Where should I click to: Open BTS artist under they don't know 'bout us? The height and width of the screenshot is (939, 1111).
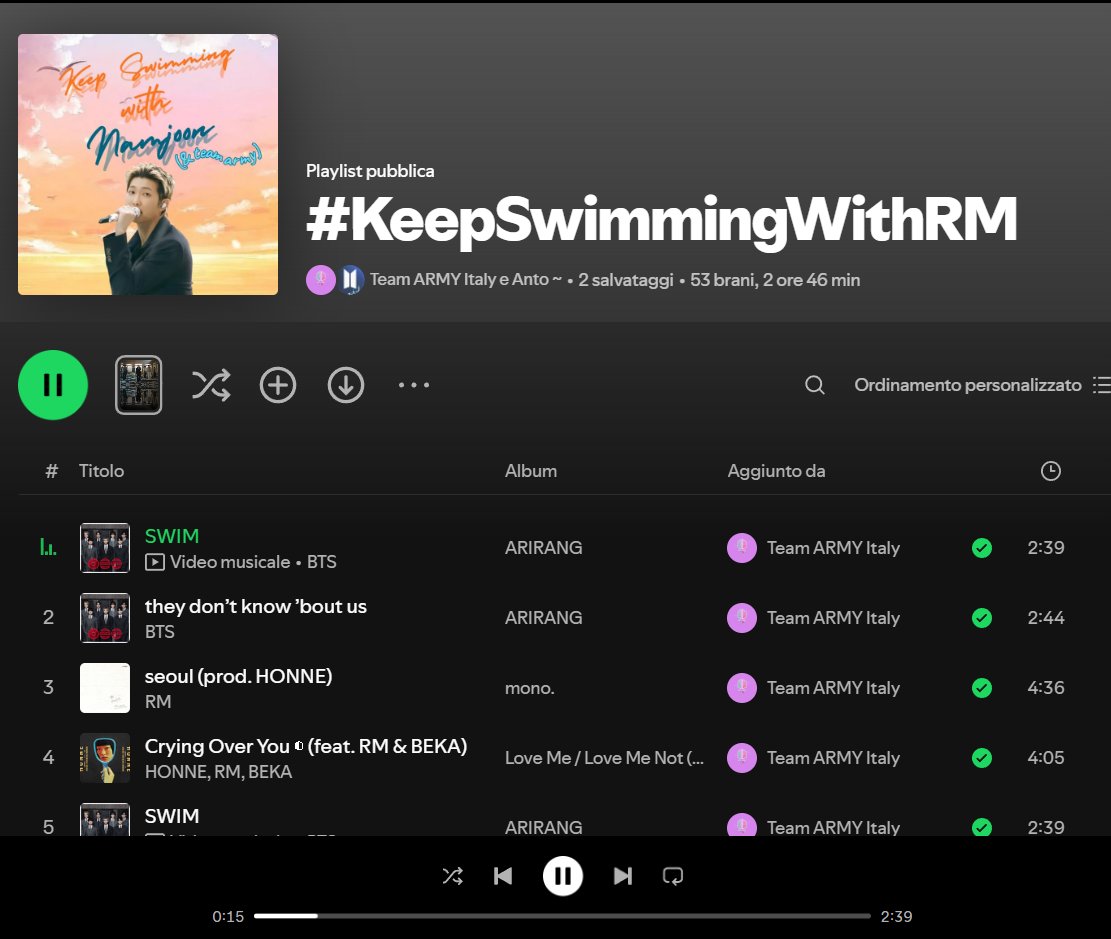pyautogui.click(x=159, y=631)
